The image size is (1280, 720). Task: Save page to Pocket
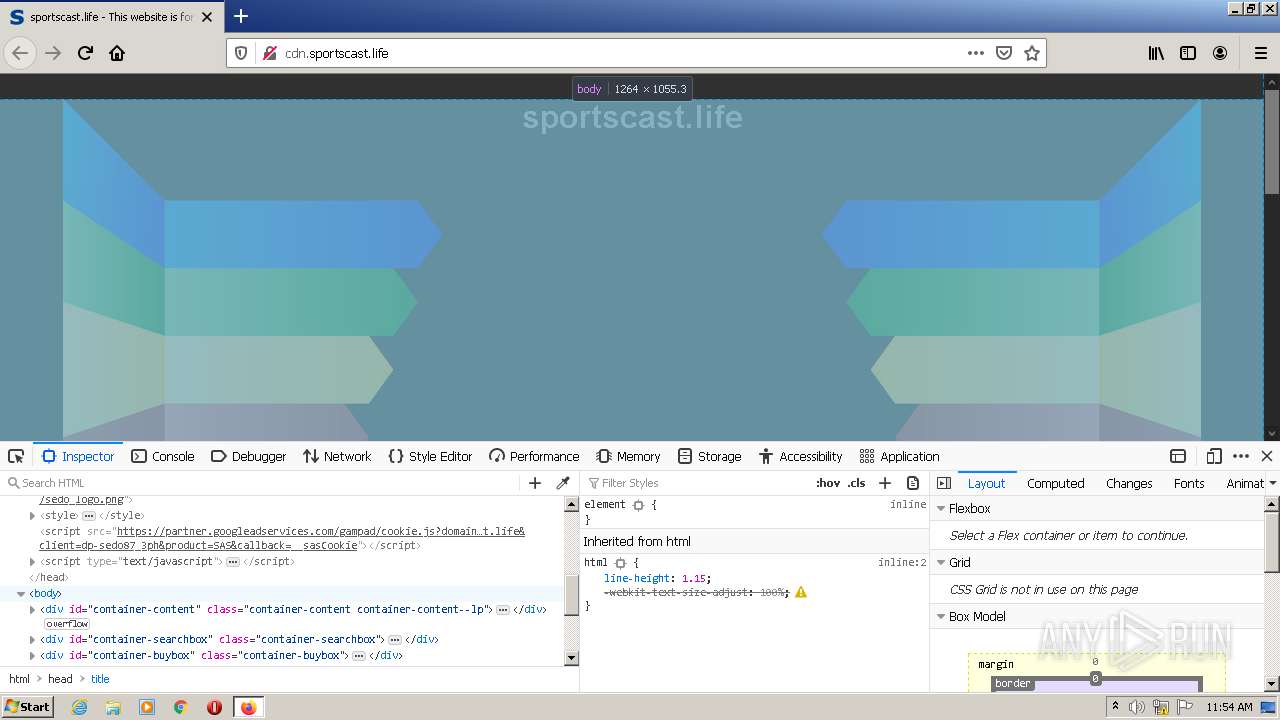coord(1004,53)
